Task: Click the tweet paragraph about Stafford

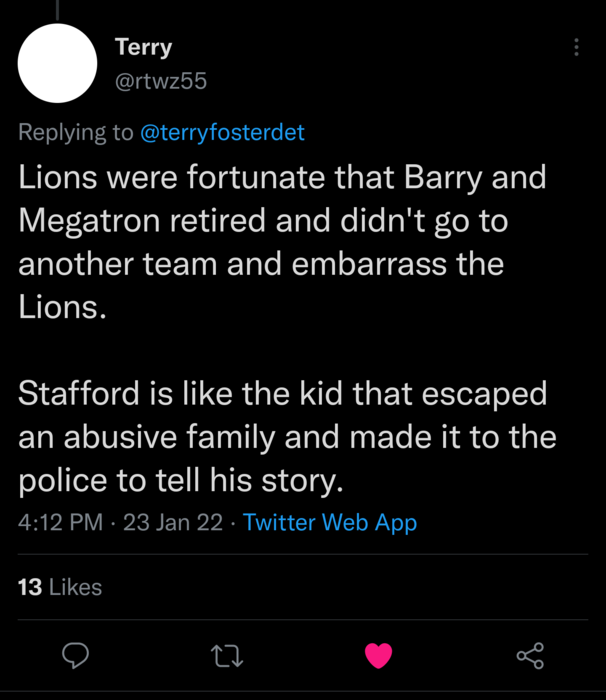Action: [283, 437]
